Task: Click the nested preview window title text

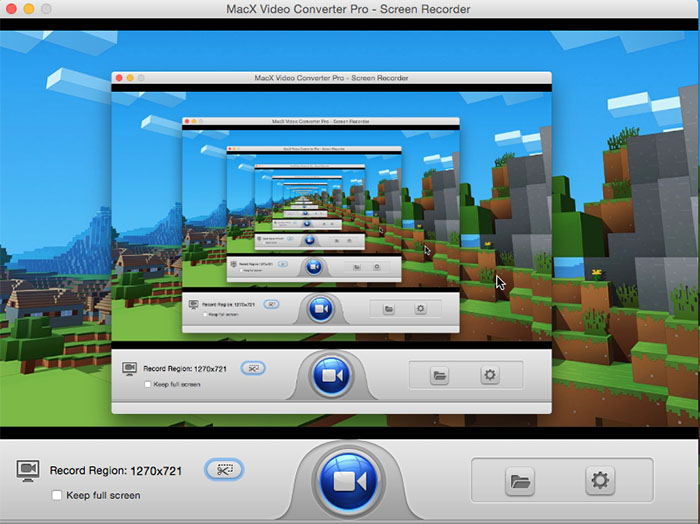Action: 331,78
